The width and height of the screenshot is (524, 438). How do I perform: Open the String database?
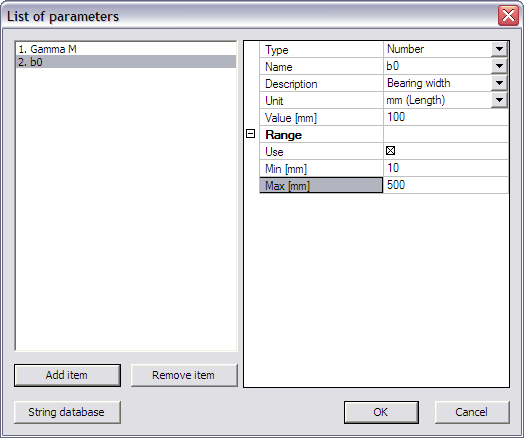tap(67, 412)
